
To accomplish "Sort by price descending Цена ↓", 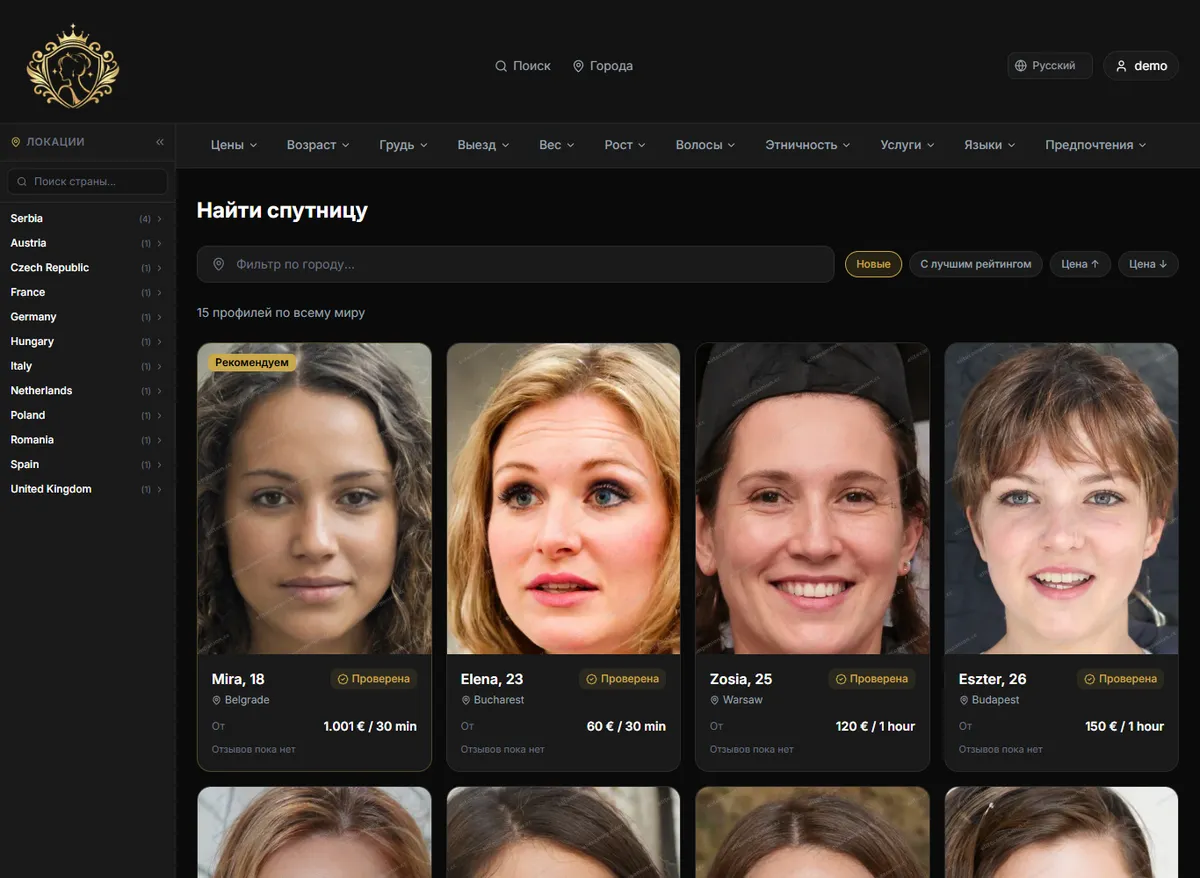I will tap(1148, 264).
